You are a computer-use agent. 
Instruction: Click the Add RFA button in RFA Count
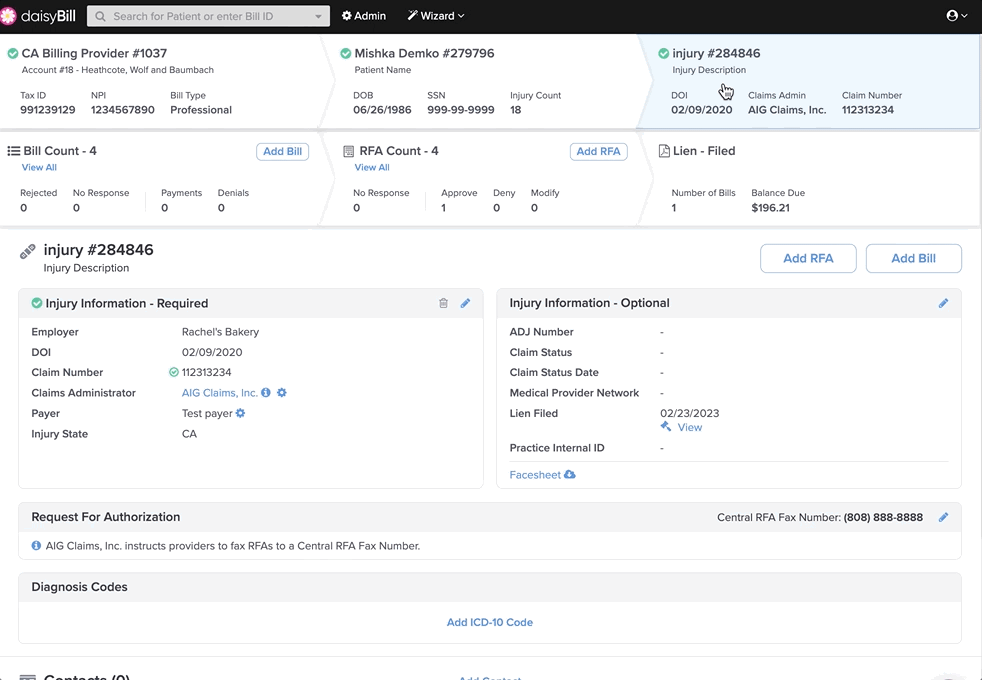tap(598, 152)
